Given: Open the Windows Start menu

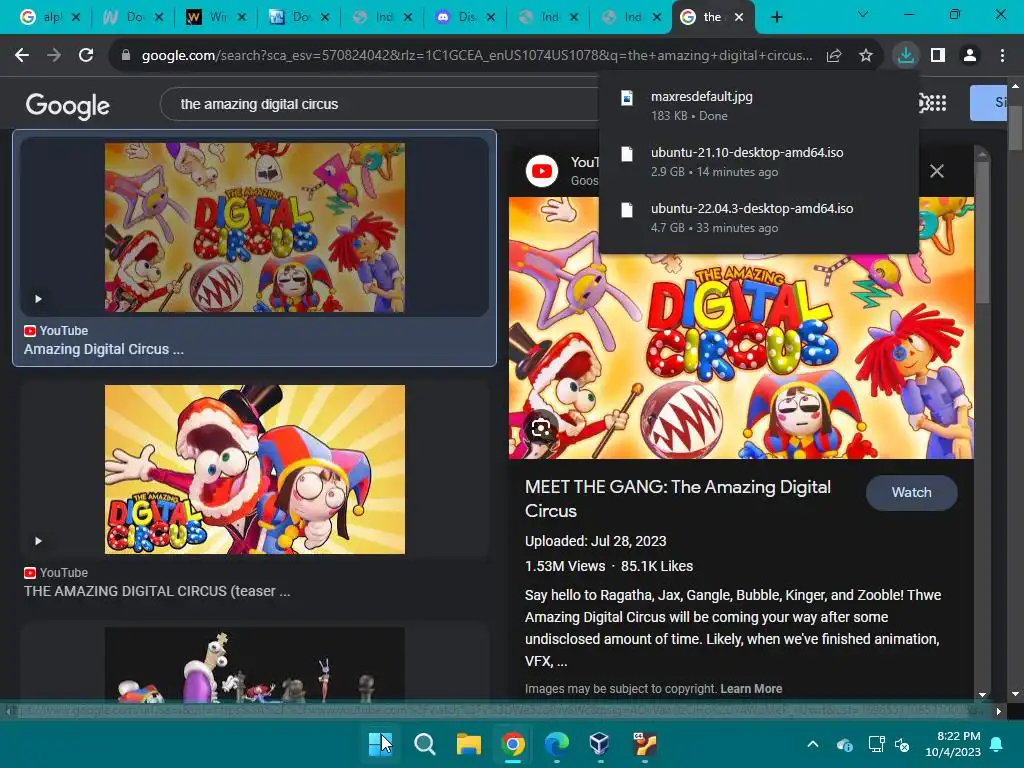Looking at the screenshot, I should 379,744.
